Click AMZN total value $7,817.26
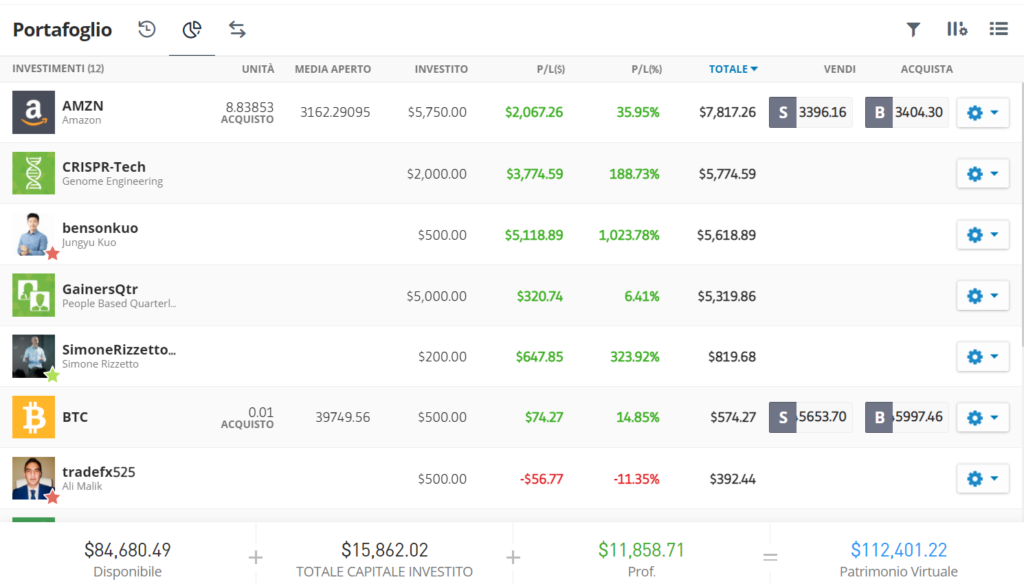The width and height of the screenshot is (1024, 584). (727, 112)
